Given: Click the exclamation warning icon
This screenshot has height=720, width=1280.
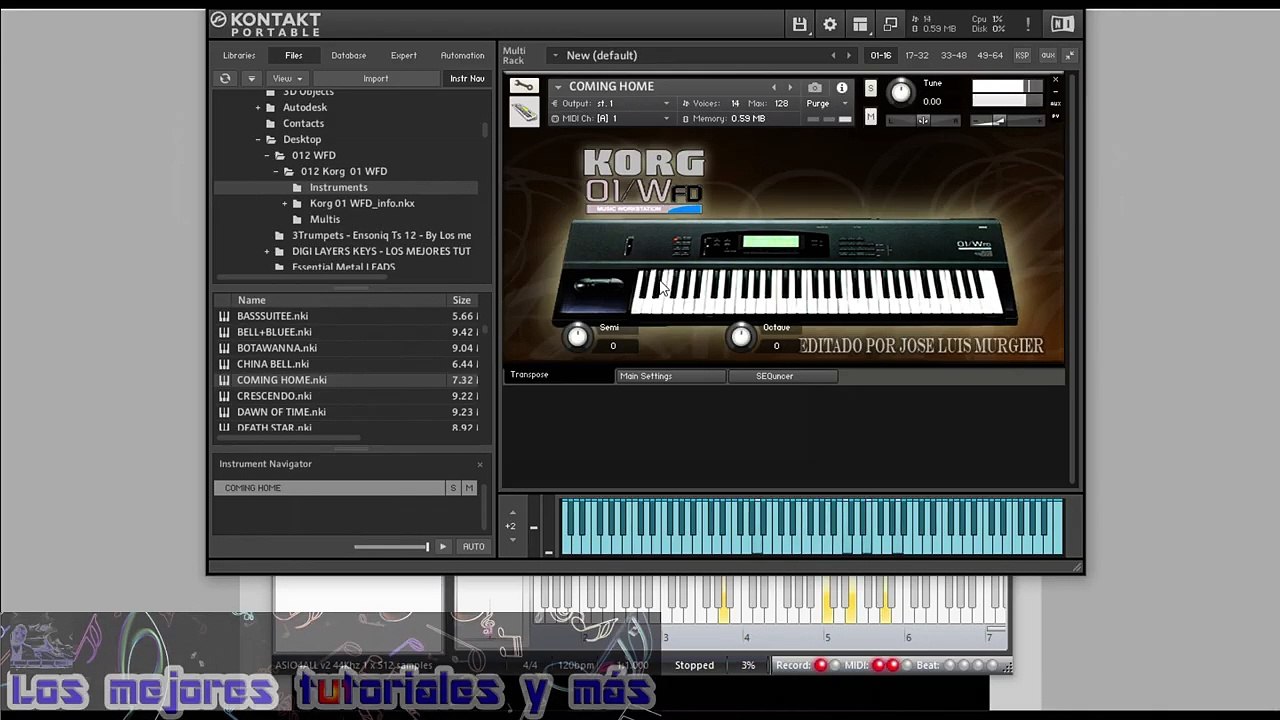Looking at the screenshot, I should click(1027, 25).
